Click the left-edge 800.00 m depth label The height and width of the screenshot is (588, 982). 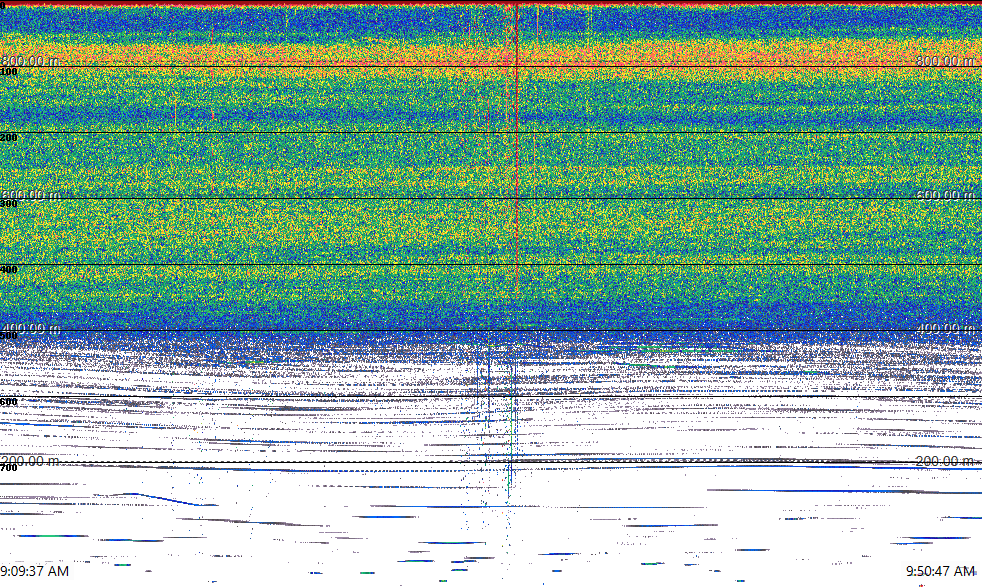pyautogui.click(x=31, y=61)
